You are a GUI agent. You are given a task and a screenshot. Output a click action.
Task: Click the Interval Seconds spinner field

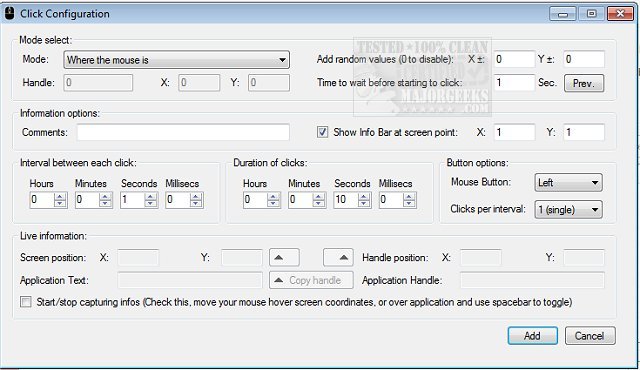pos(139,200)
